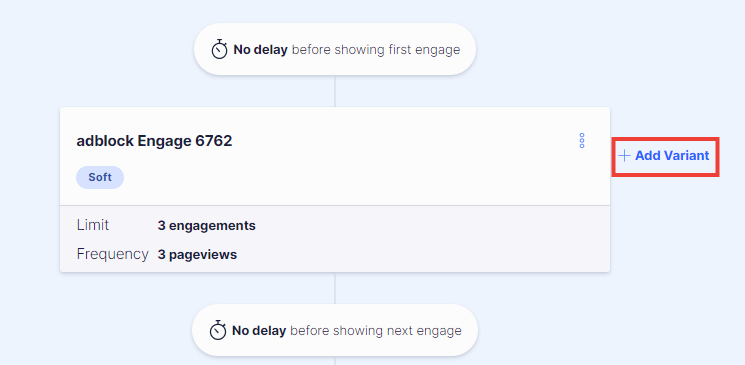Click the bold No delay text in top pill
Image resolution: width=745 pixels, height=365 pixels.
click(x=260, y=50)
